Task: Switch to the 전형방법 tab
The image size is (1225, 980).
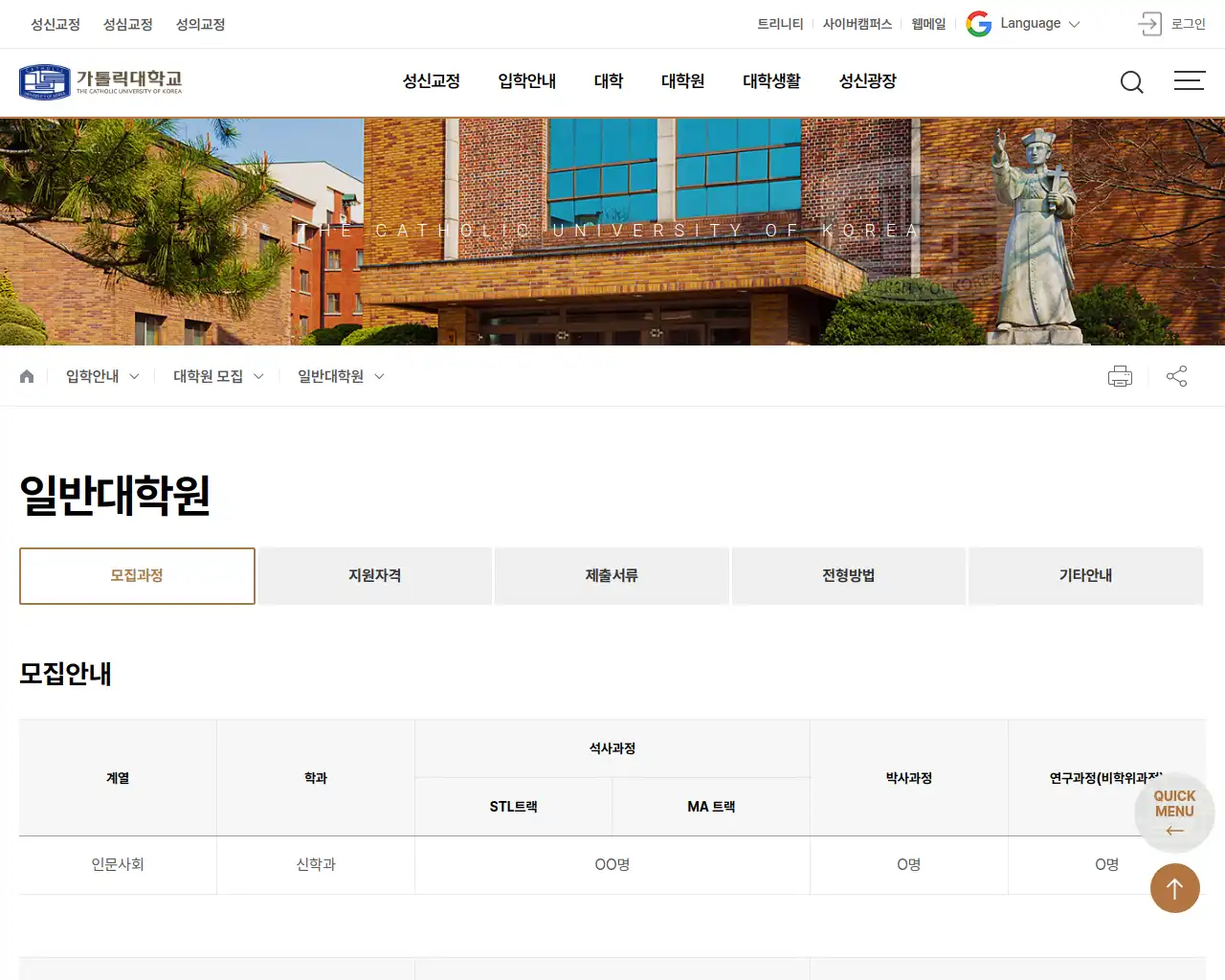Action: [849, 576]
